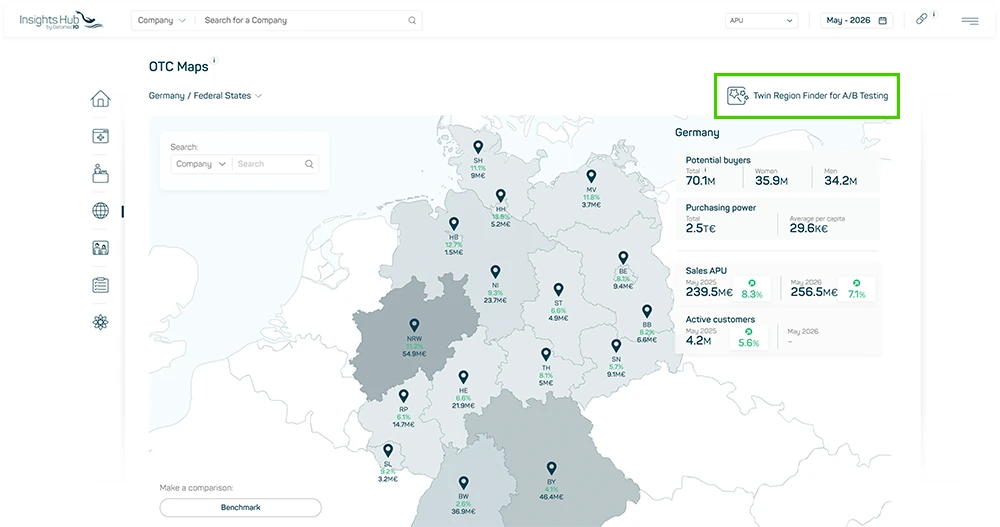Select the TH map pin
Viewport: 1000px width, 527px height.
pyautogui.click(x=546, y=355)
